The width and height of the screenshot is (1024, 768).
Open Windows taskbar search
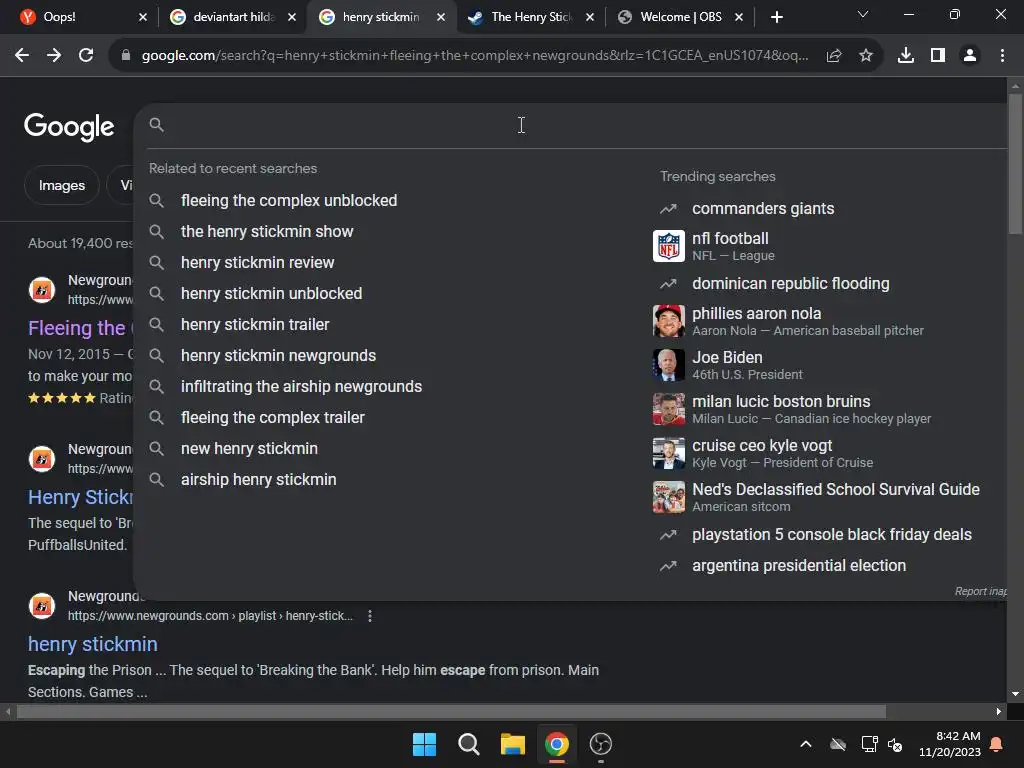click(x=468, y=744)
